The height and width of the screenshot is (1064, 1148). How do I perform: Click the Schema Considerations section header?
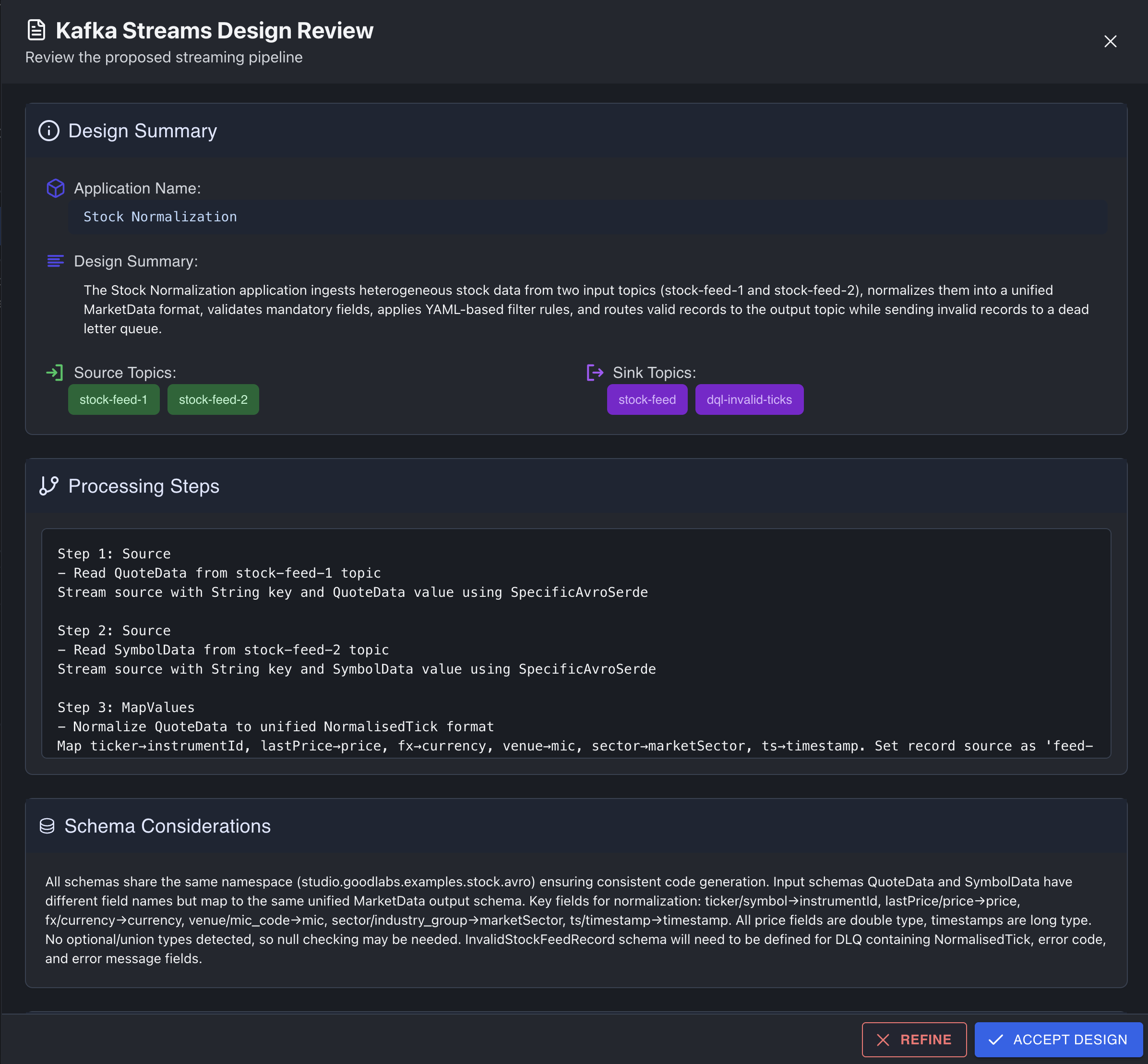[167, 826]
